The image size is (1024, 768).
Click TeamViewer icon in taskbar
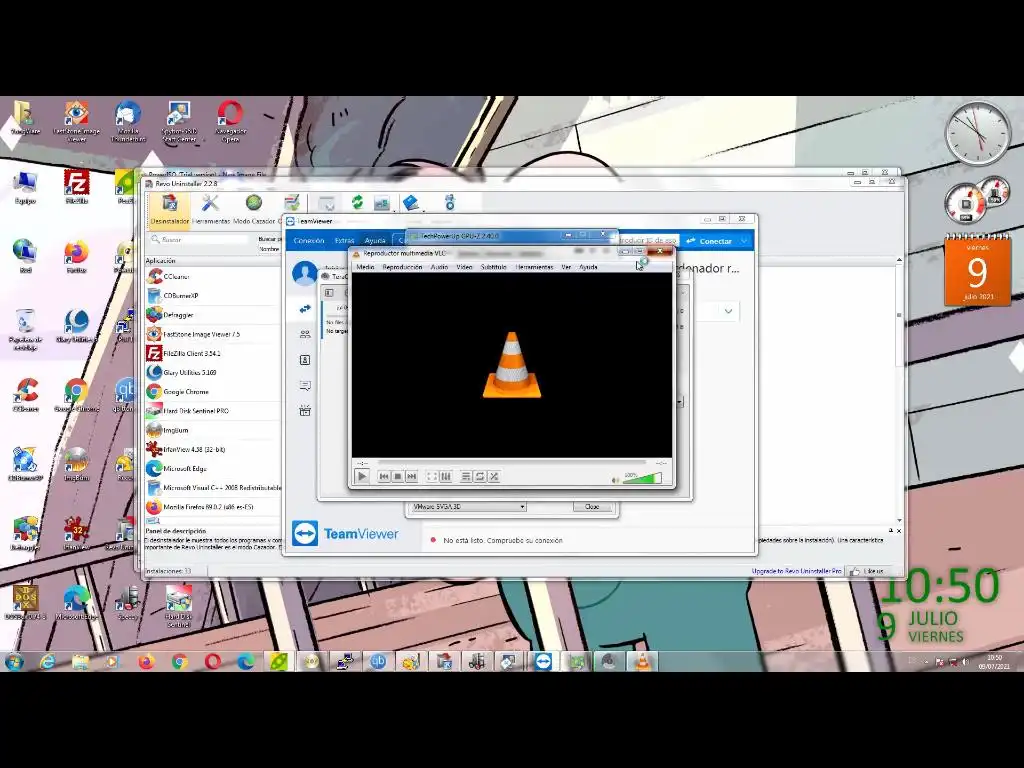pyautogui.click(x=543, y=662)
